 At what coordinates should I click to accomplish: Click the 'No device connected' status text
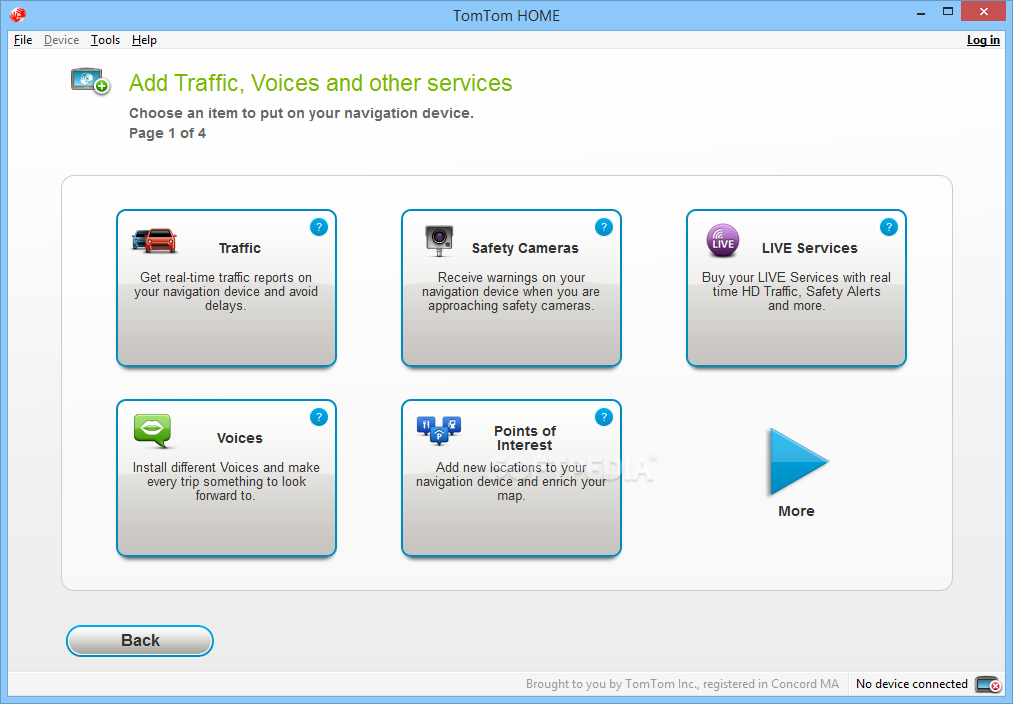(912, 684)
